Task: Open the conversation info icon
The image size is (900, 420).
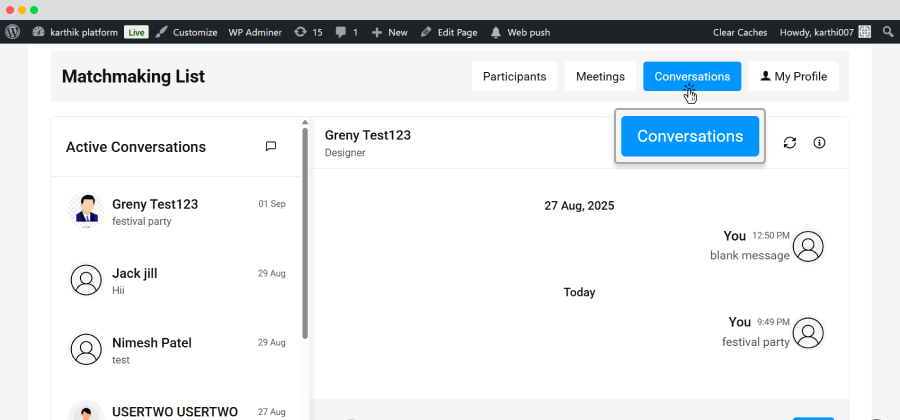Action: pos(820,143)
